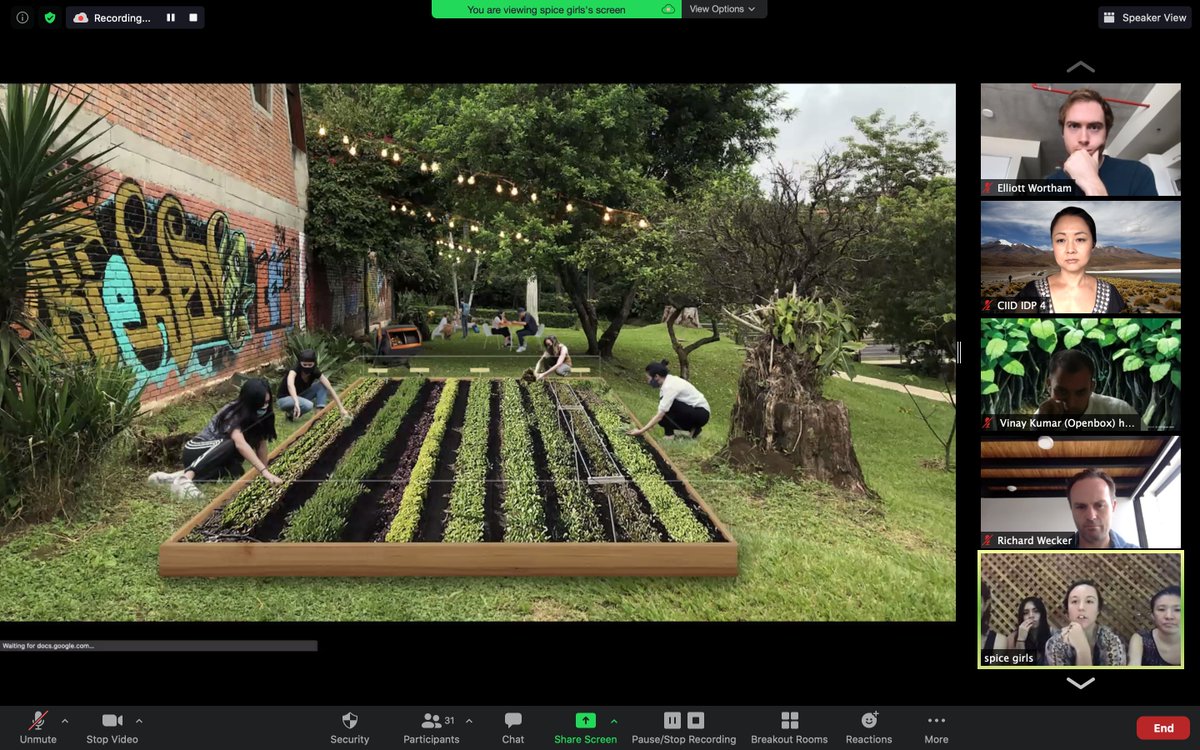The width and height of the screenshot is (1200, 750).
Task: Show previous participant videos with up chevron
Action: point(1080,67)
